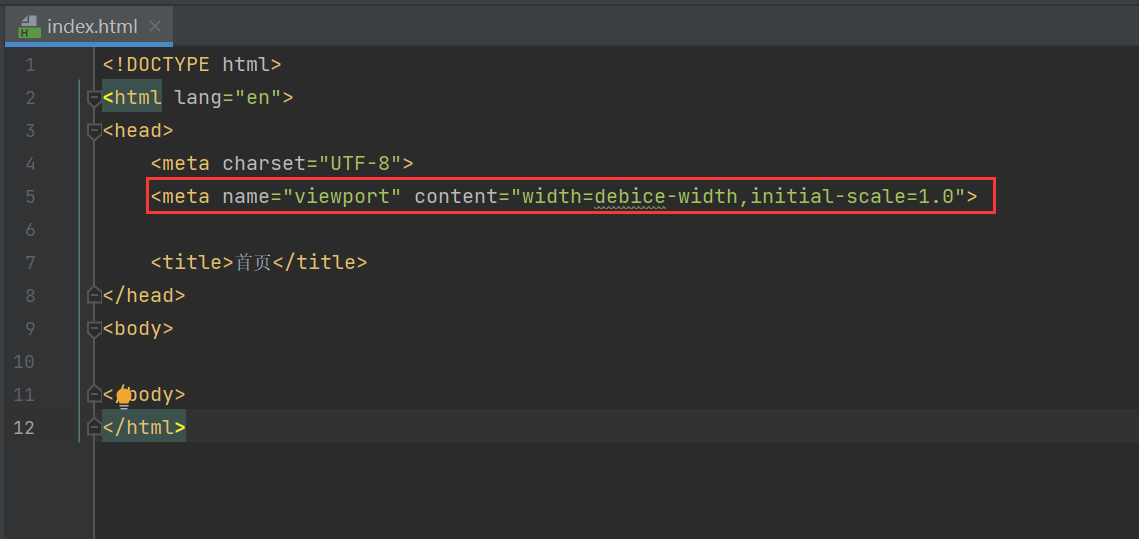Click the closing </title> tag
1139x539 pixels.
(x=319, y=262)
